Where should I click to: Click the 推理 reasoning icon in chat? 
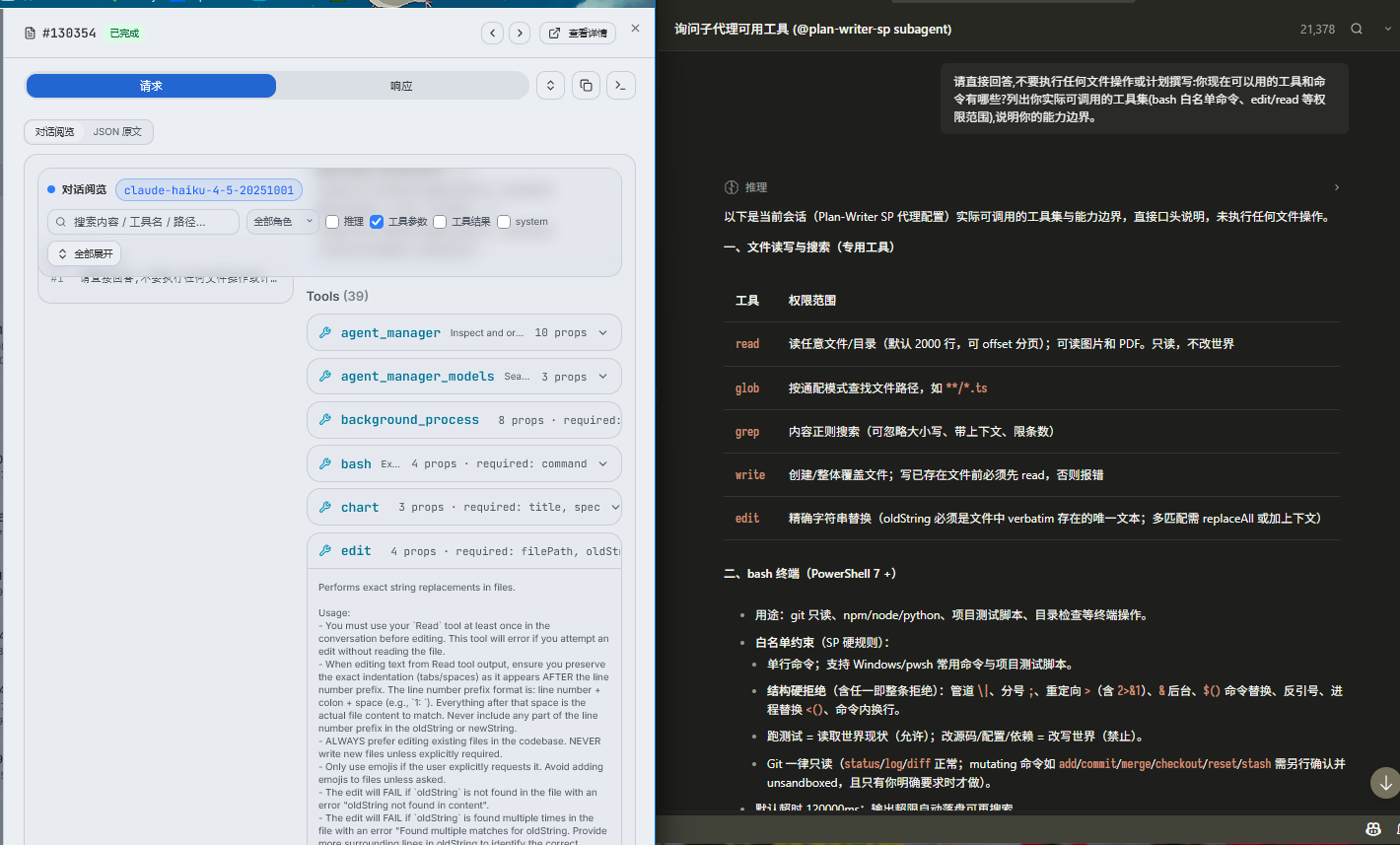tap(732, 187)
